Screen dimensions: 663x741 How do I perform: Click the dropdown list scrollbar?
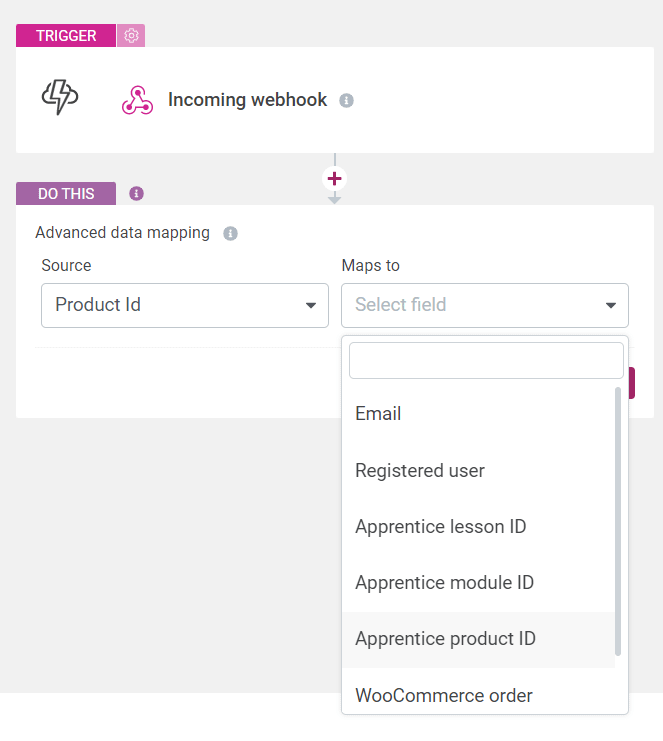point(618,522)
